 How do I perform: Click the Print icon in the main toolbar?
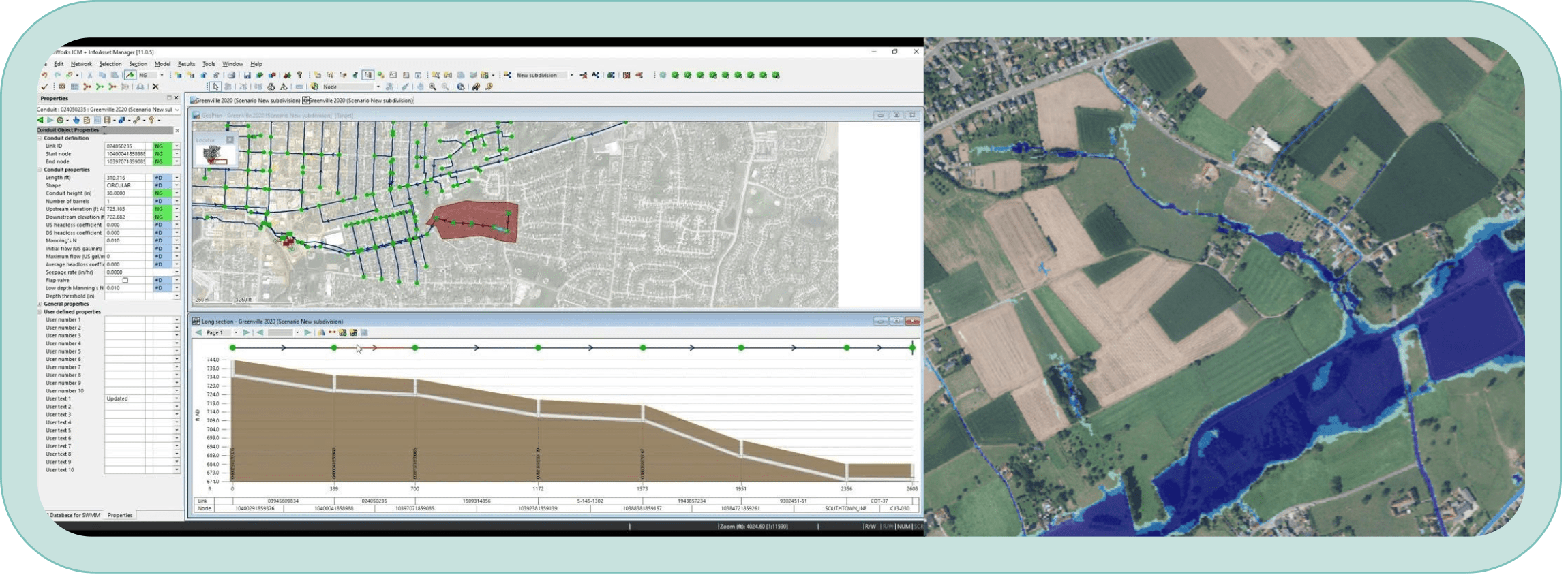point(231,75)
